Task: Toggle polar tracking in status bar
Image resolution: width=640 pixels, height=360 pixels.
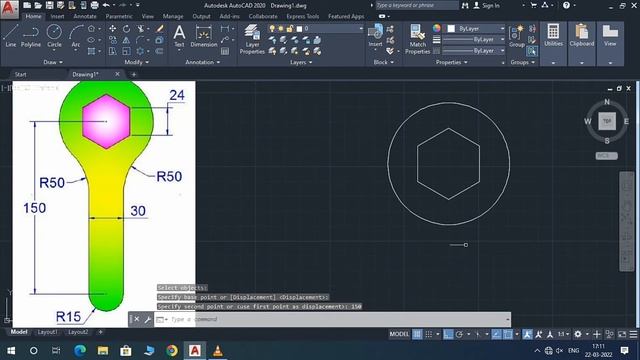Action: tap(459, 334)
